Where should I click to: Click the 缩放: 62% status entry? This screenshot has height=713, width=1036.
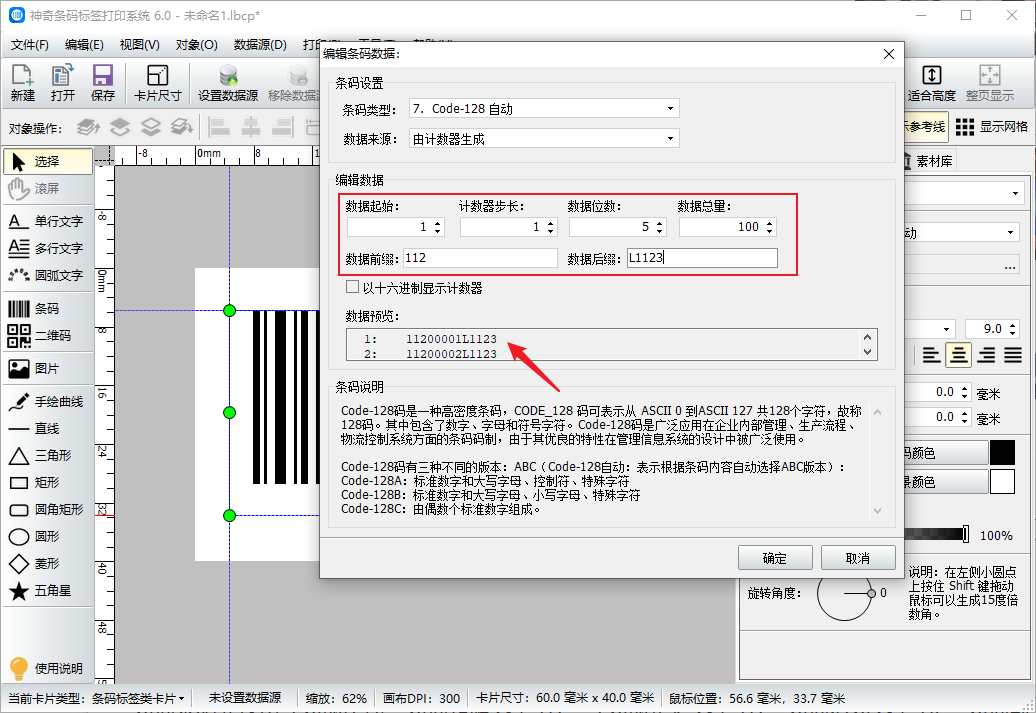[x=336, y=698]
